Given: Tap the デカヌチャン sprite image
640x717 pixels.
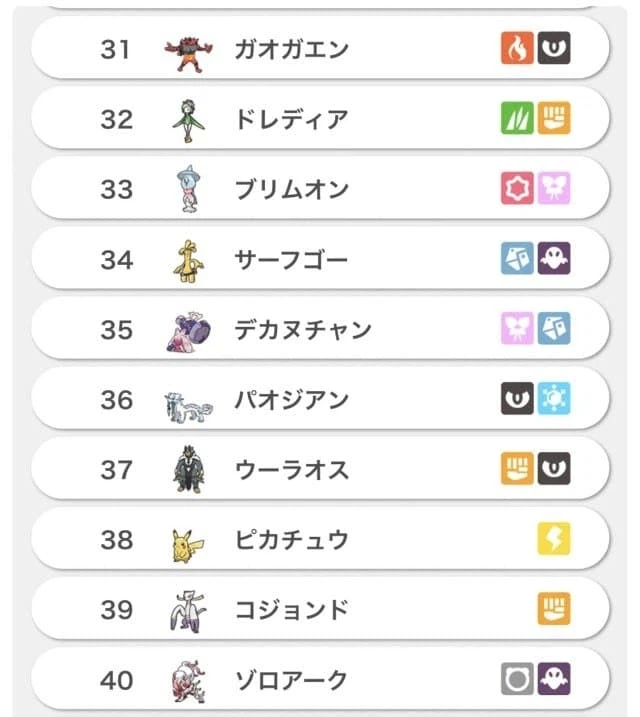Looking at the screenshot, I should click(x=187, y=331).
